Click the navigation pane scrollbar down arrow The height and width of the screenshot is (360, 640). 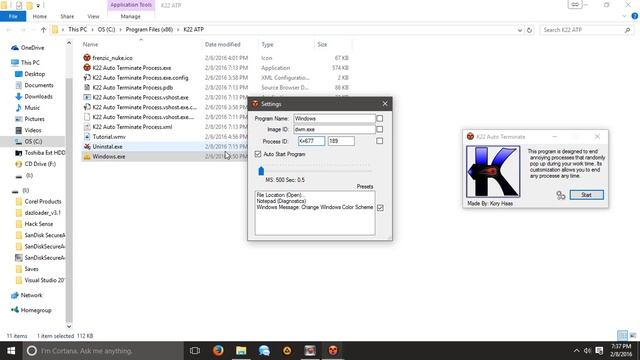(69, 326)
